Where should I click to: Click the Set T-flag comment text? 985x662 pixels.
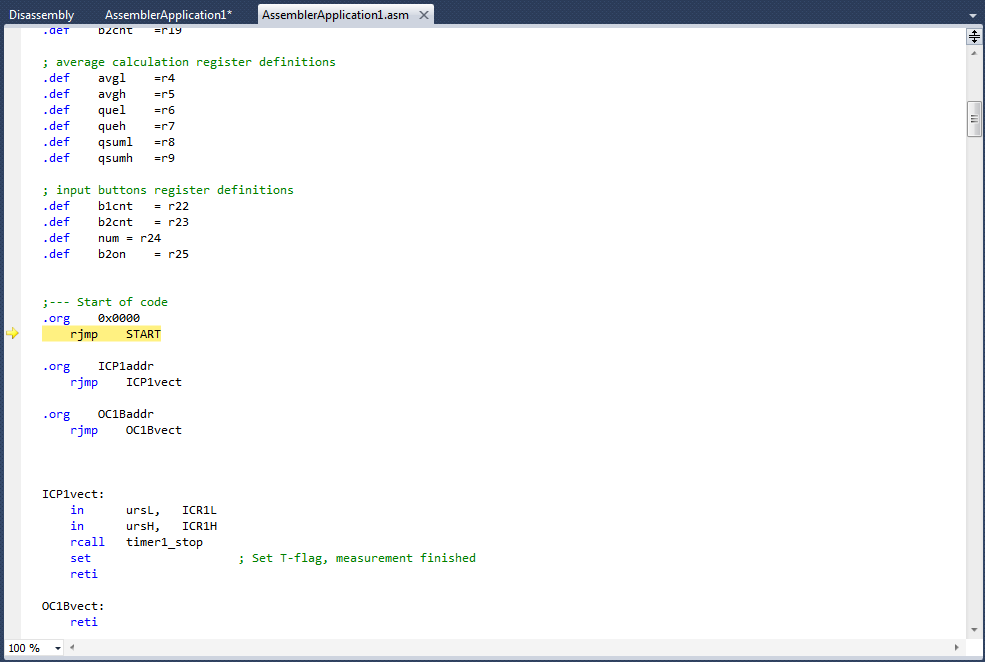[357, 558]
